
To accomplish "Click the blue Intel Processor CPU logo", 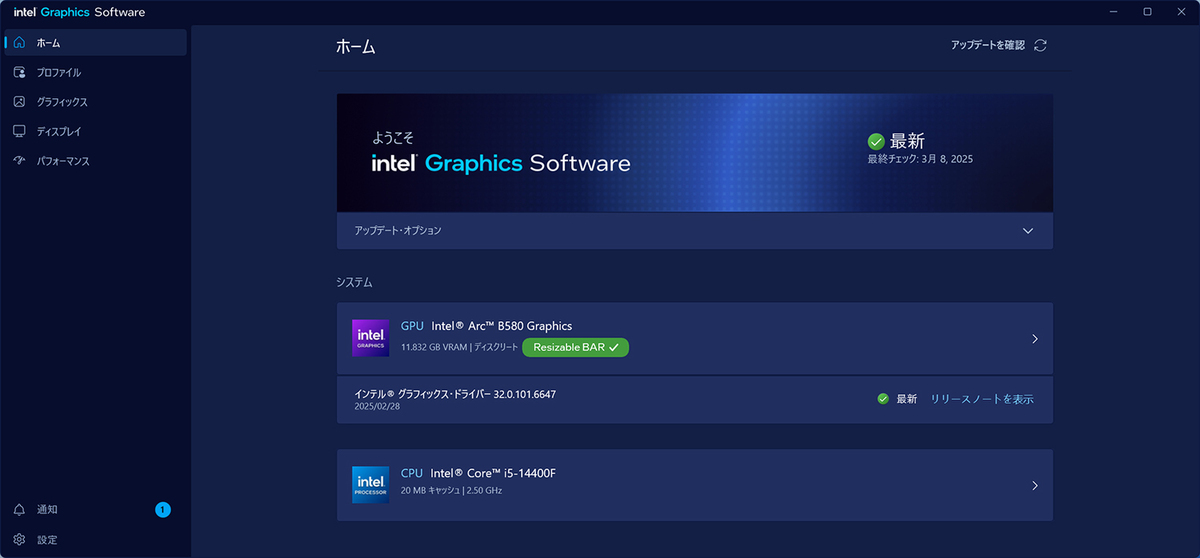I will click(x=371, y=484).
